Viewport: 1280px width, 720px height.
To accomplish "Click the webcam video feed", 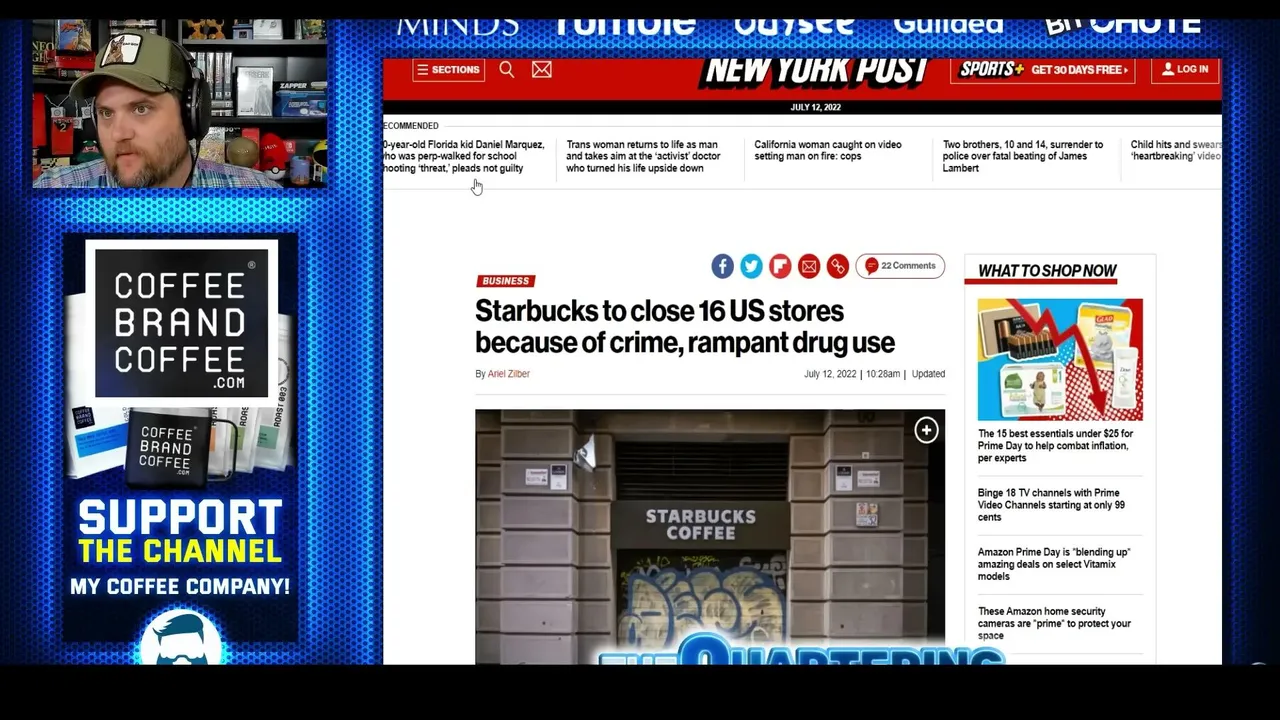I will [x=180, y=103].
